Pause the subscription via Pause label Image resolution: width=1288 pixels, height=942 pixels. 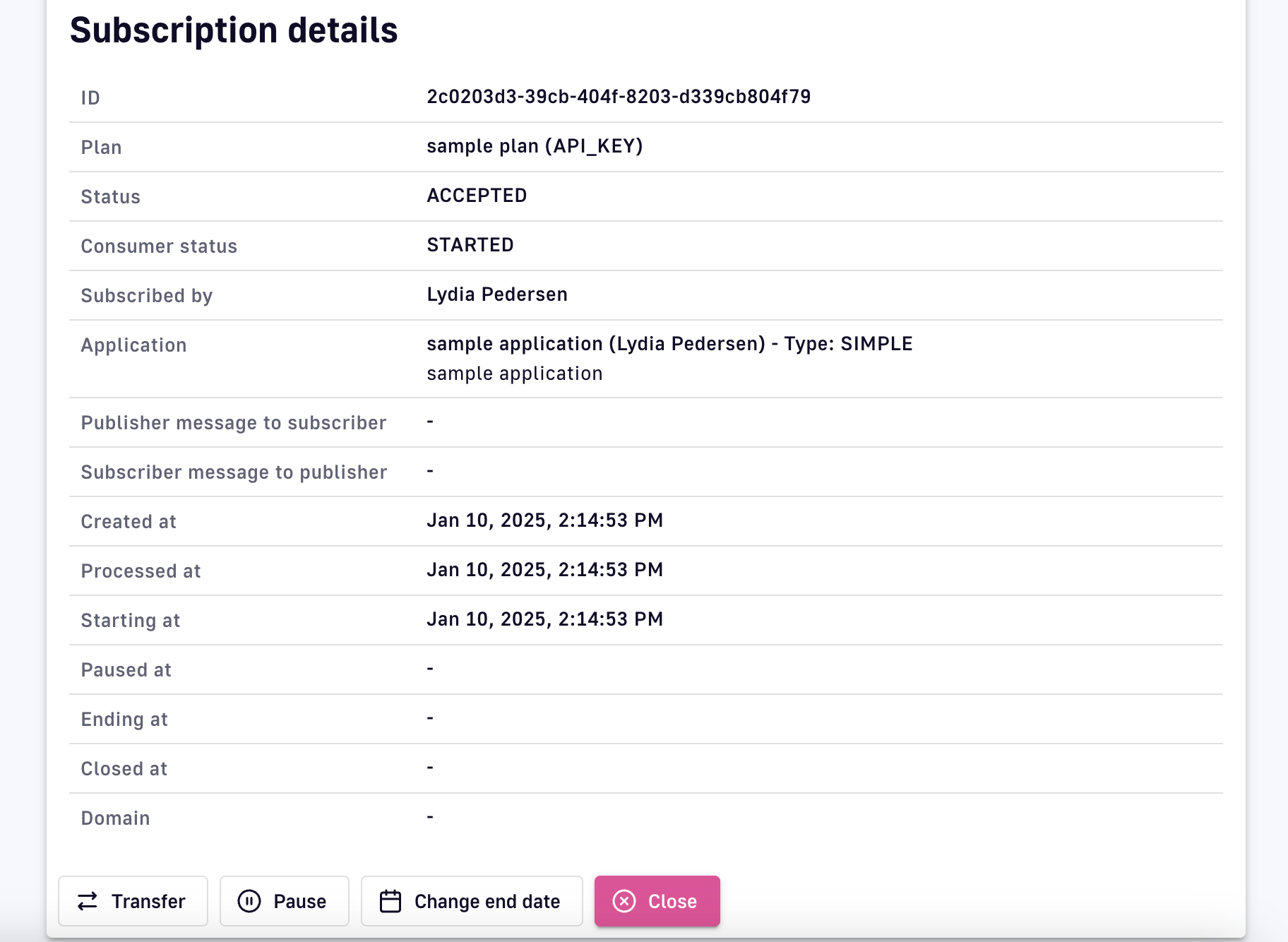pos(299,901)
